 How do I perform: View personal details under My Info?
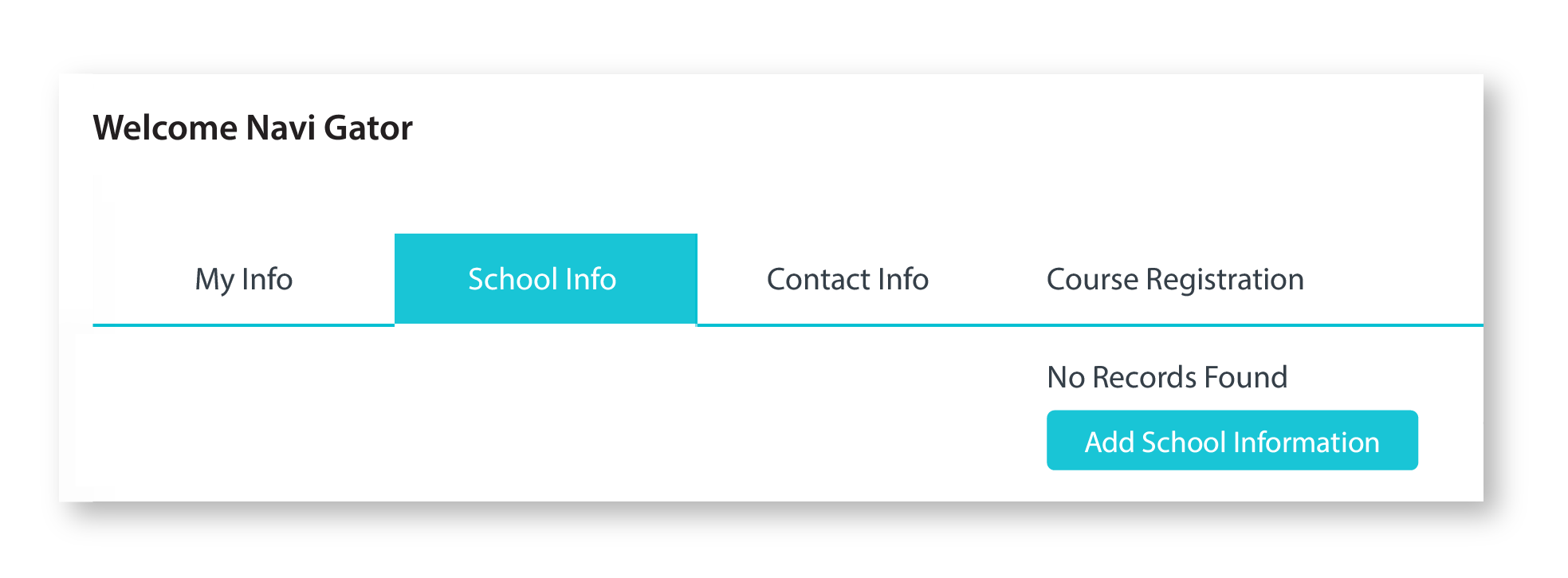point(244,280)
